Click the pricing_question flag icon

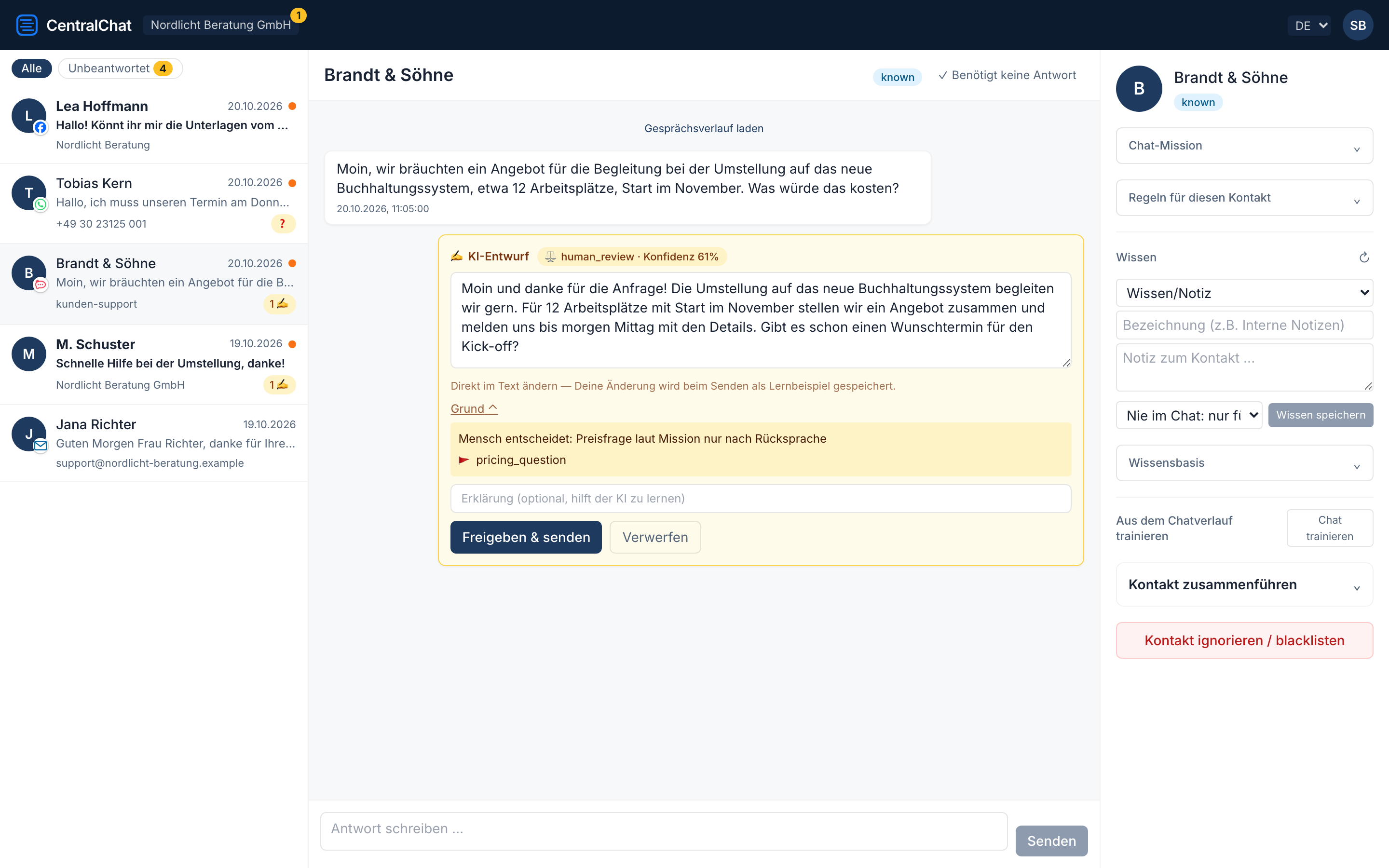464,460
